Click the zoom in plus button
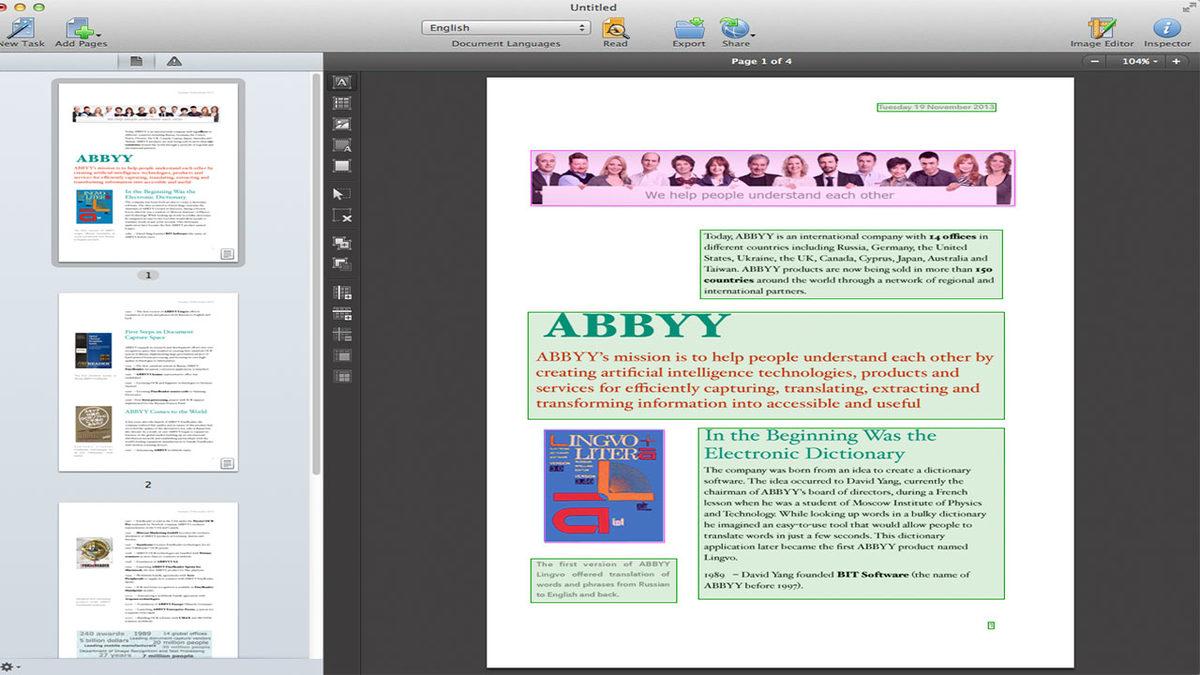Viewport: 1200px width, 675px height. pos(1176,62)
